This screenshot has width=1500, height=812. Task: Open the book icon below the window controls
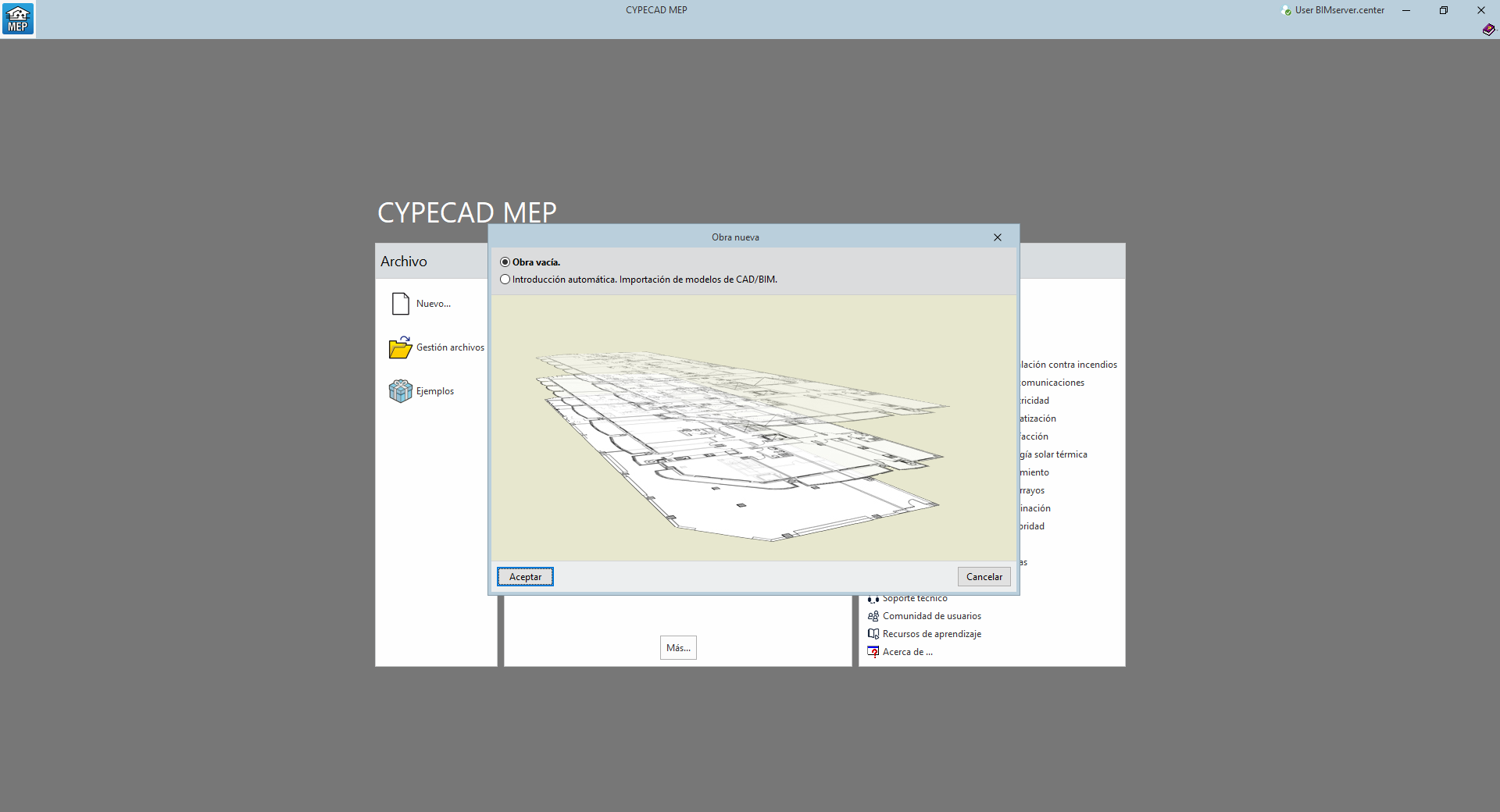tap(1488, 30)
